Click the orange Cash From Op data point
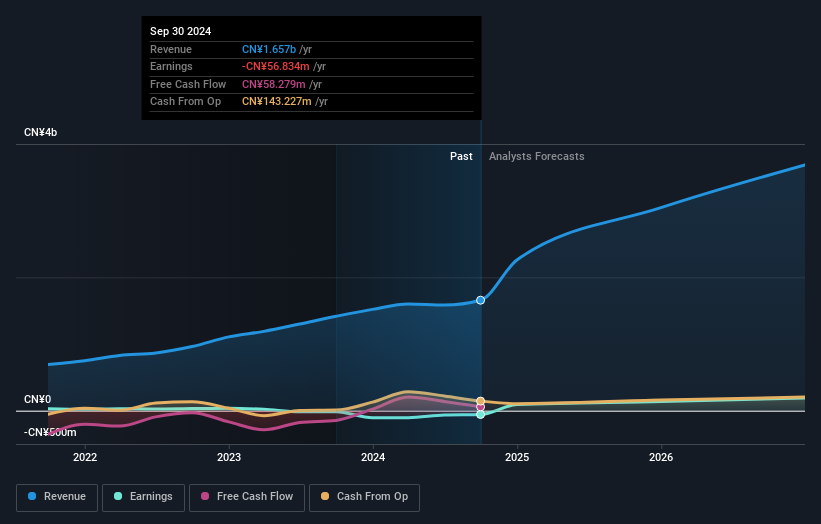 [x=480, y=401]
